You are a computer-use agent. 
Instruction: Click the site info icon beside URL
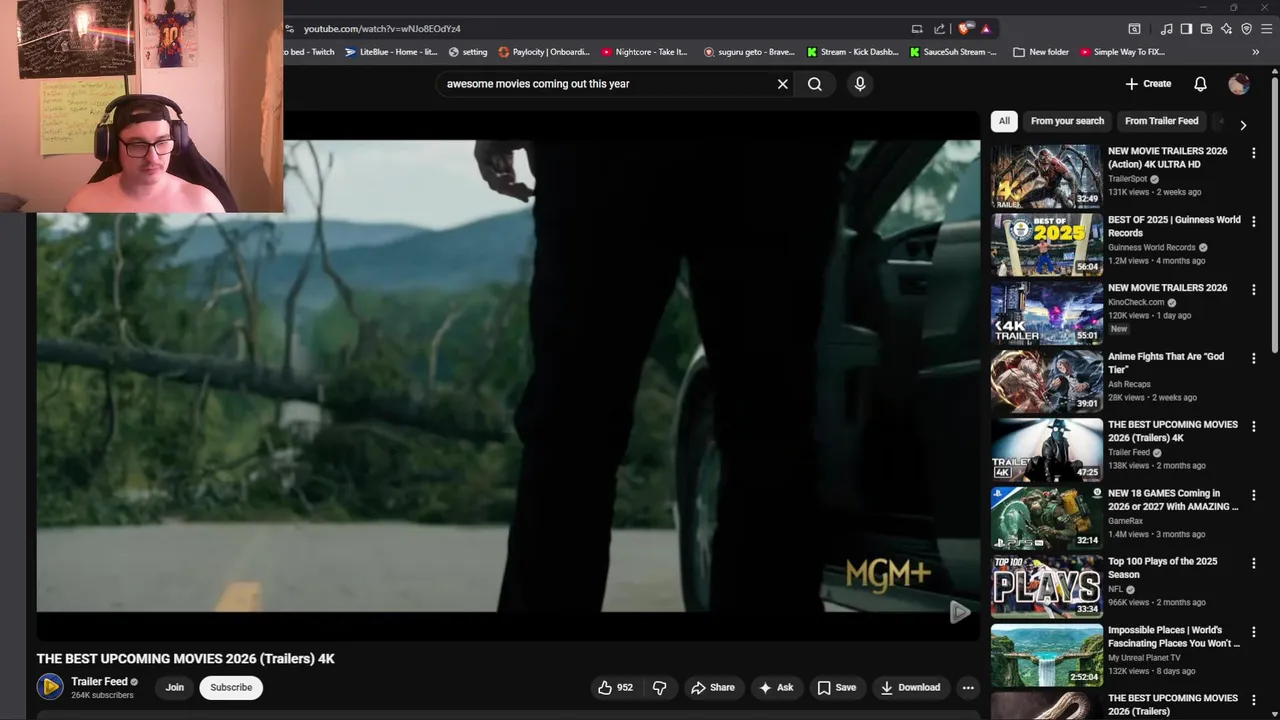(289, 29)
